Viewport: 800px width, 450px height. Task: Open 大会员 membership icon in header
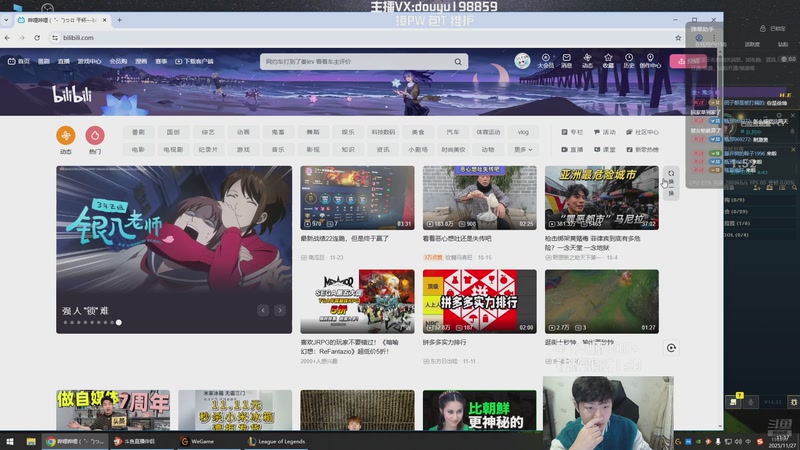pyautogui.click(x=545, y=61)
